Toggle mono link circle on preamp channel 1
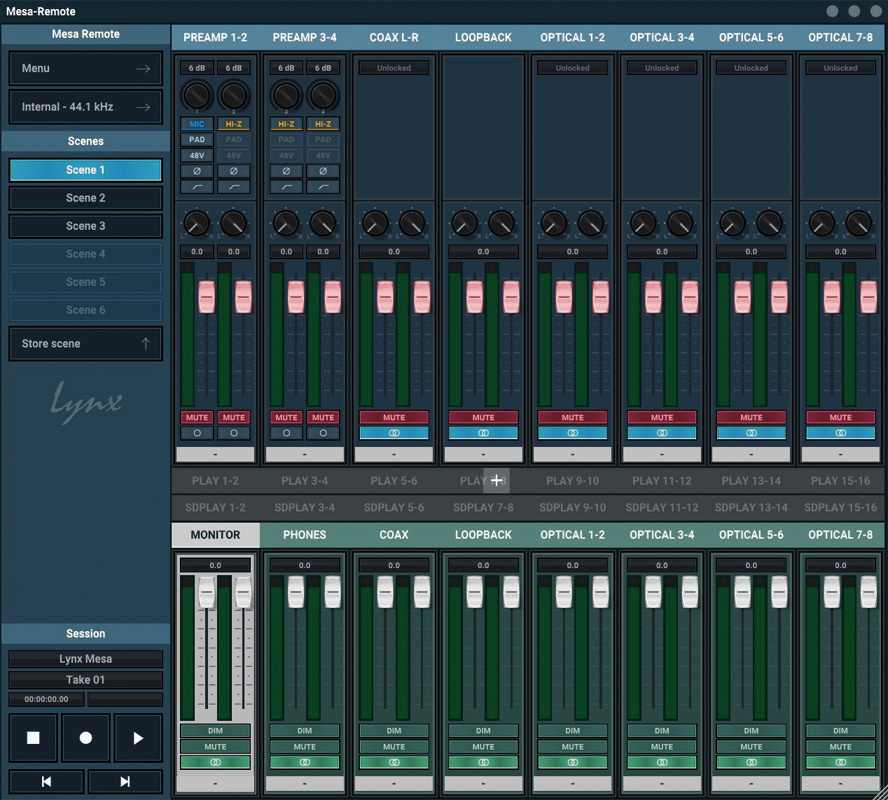 point(197,433)
